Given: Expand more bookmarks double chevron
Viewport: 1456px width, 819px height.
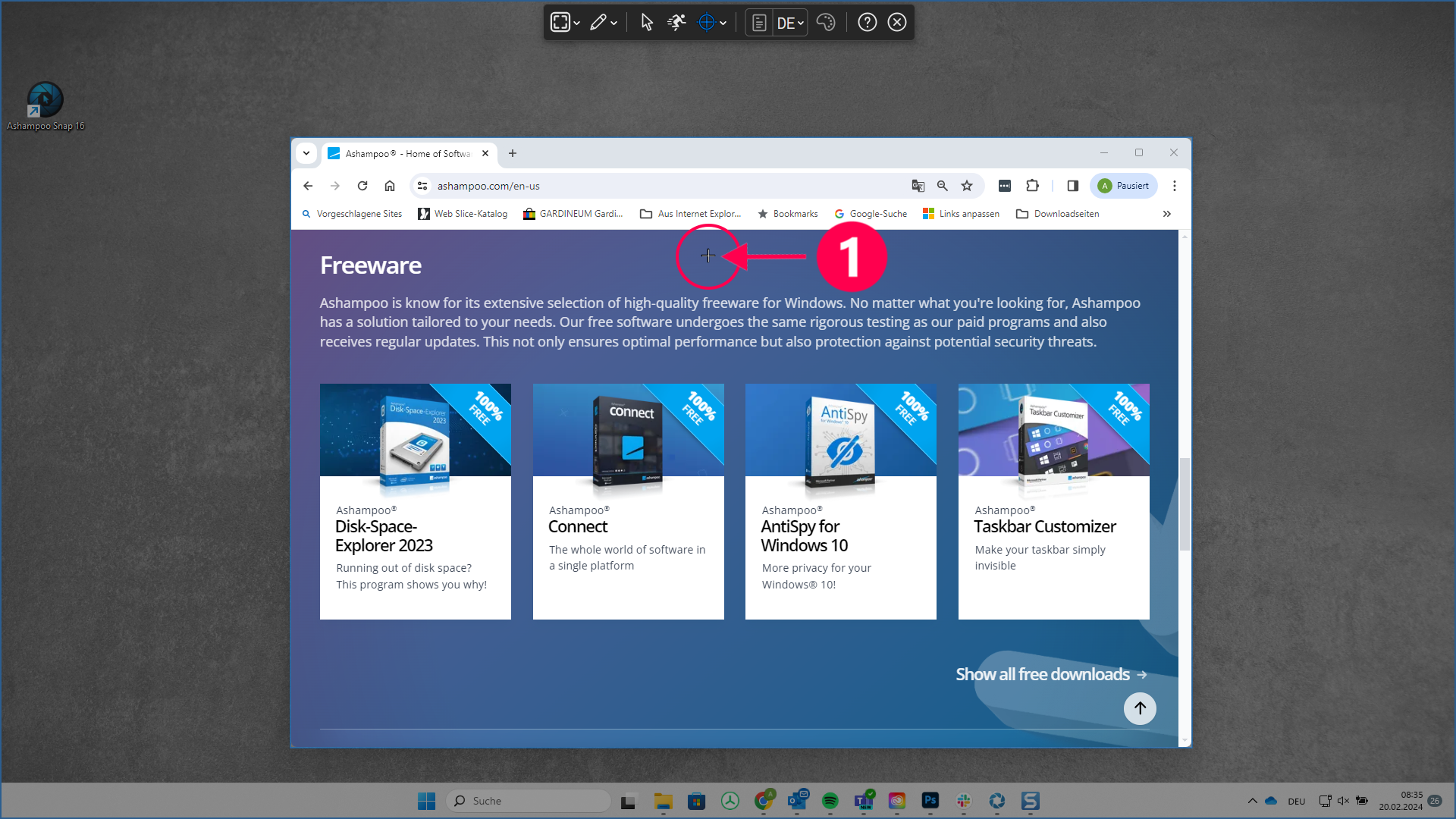Looking at the screenshot, I should pyautogui.click(x=1167, y=214).
